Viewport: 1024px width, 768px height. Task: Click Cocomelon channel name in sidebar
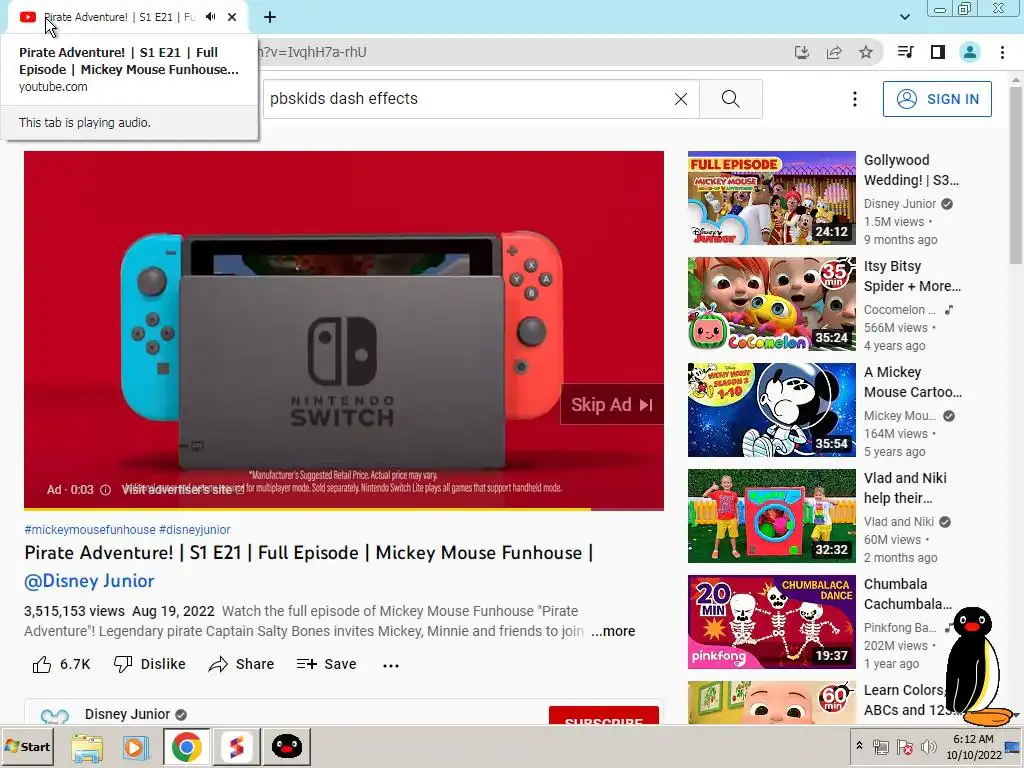coord(899,310)
